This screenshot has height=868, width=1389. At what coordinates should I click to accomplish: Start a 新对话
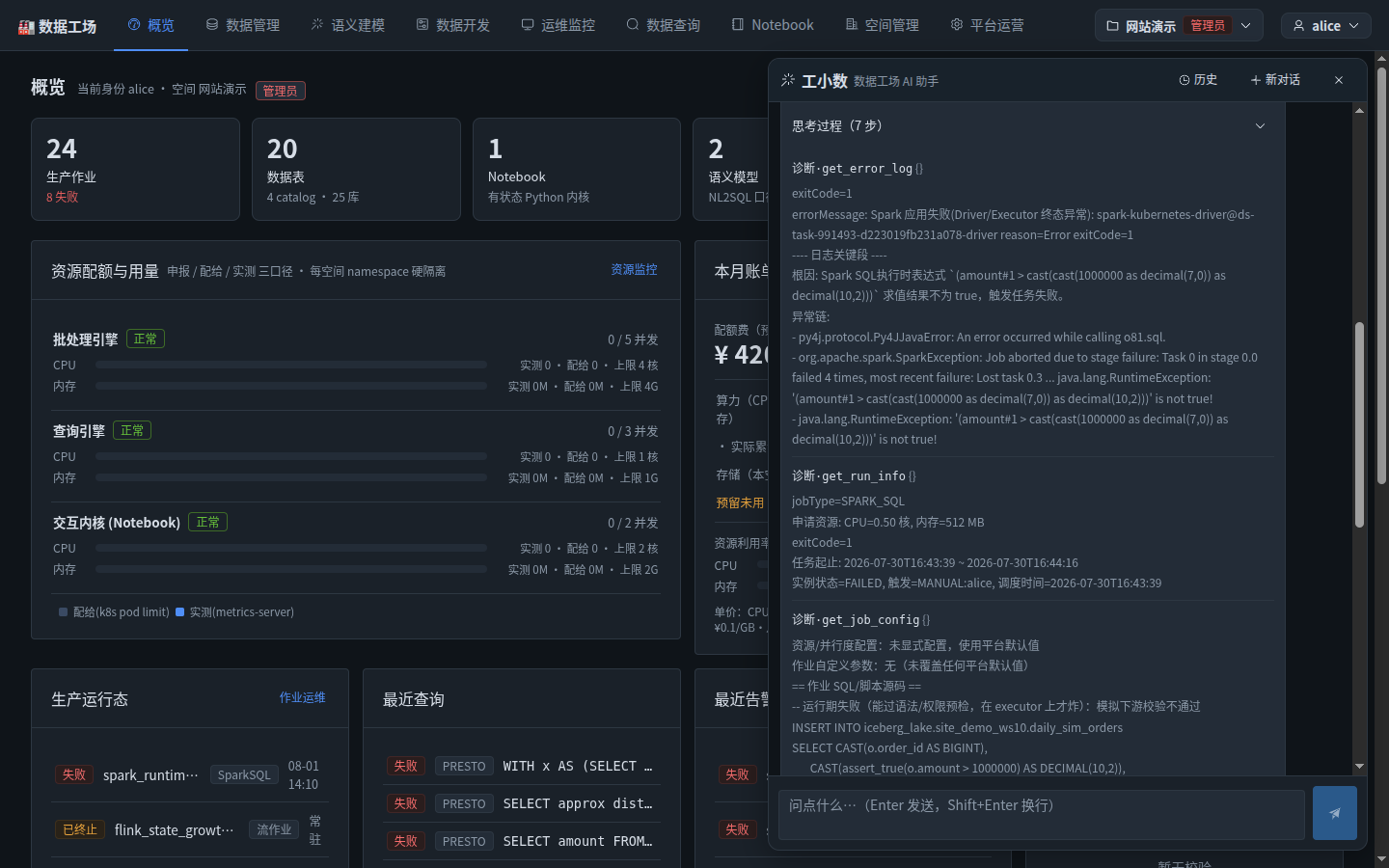[1275, 80]
